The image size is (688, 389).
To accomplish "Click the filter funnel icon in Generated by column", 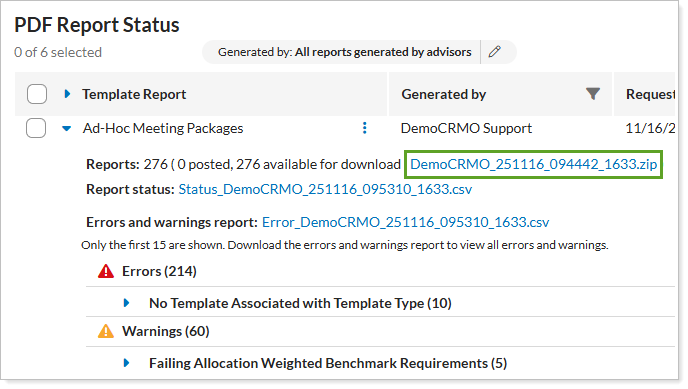I will click(x=593, y=94).
